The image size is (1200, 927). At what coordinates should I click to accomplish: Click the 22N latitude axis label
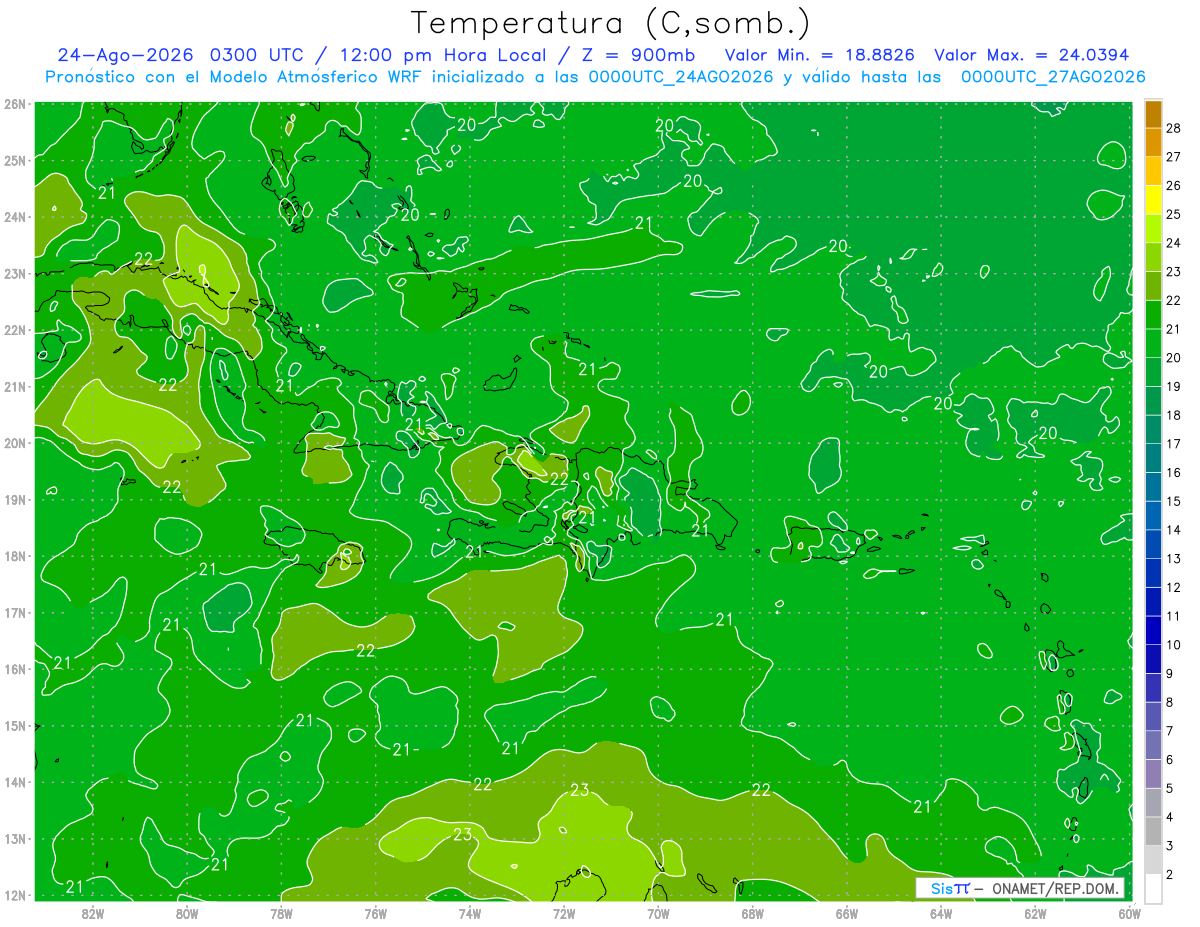(x=15, y=330)
